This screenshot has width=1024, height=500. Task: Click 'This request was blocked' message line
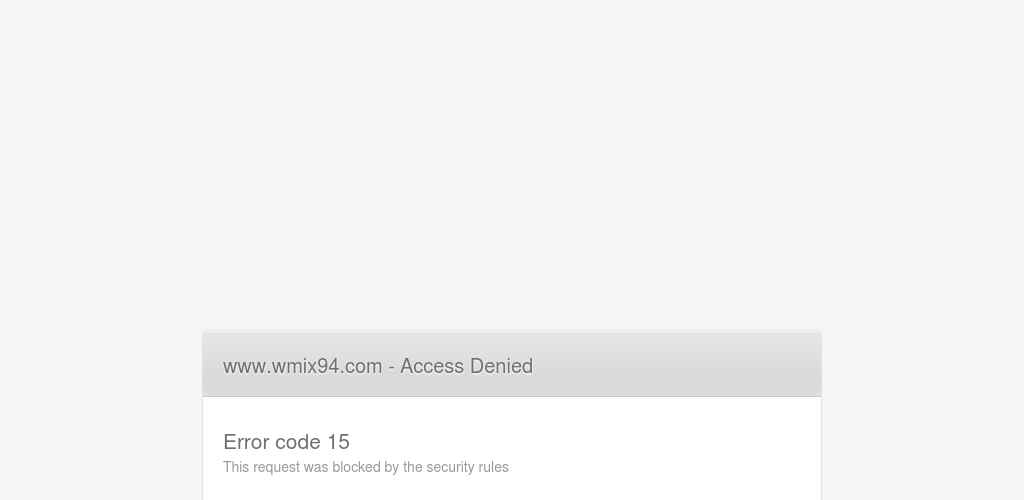[x=366, y=467]
